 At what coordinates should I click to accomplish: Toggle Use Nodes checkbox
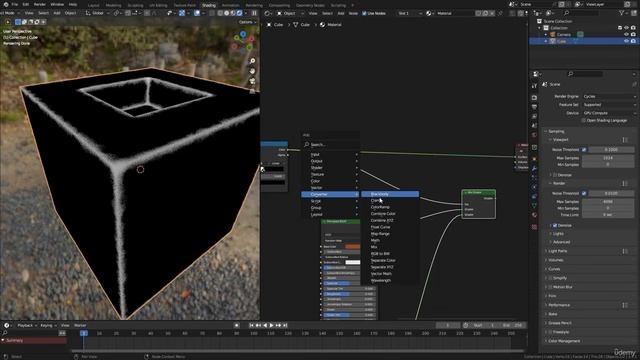pyautogui.click(x=364, y=13)
